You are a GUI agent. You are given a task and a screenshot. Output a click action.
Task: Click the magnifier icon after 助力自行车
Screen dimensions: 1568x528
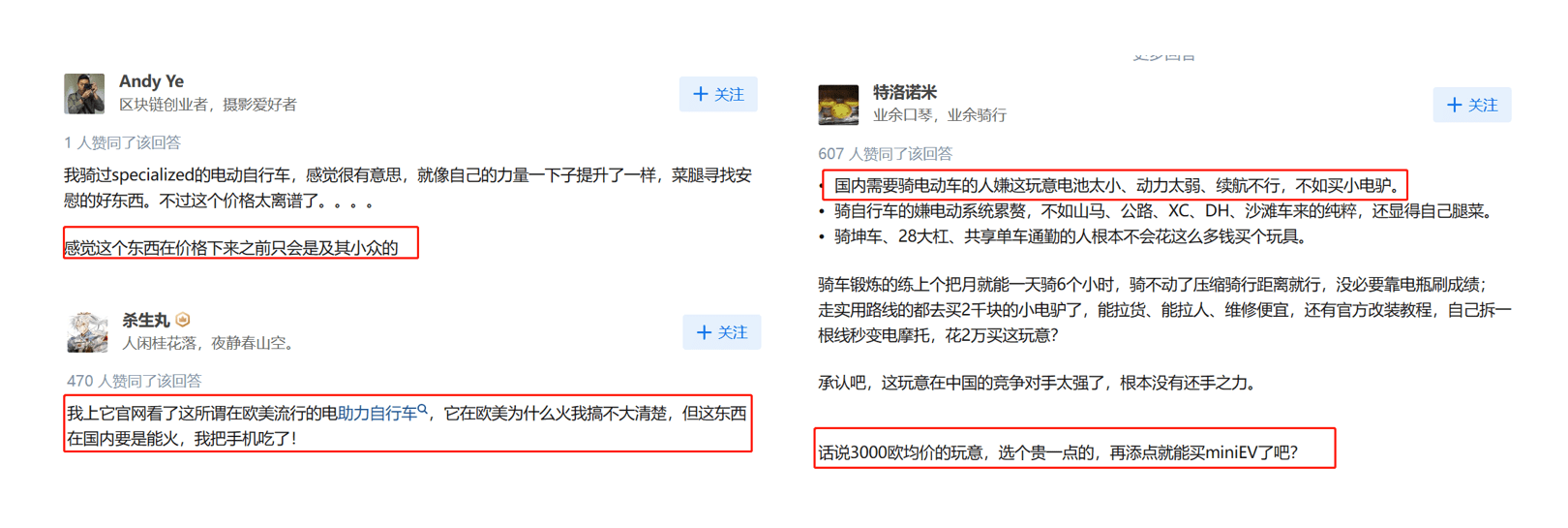click(x=423, y=410)
